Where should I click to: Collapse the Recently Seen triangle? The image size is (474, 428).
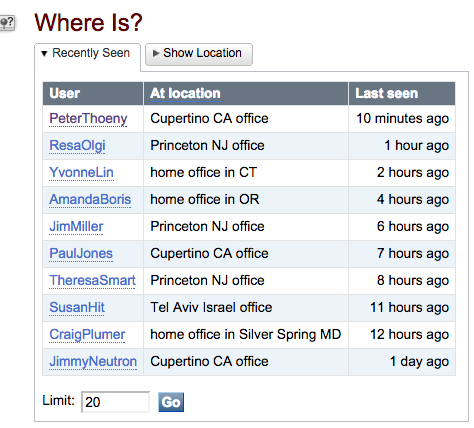pyautogui.click(x=44, y=53)
